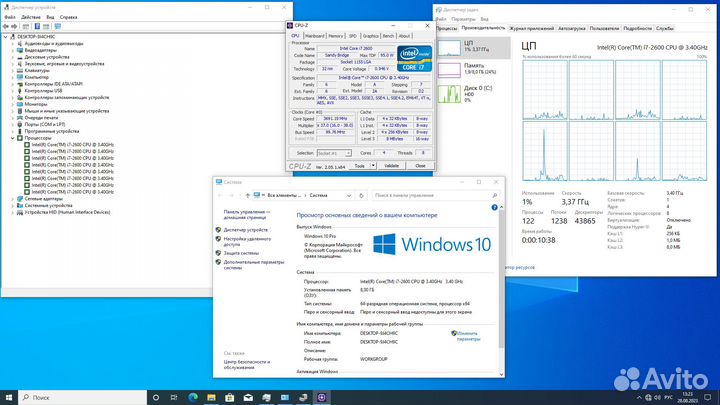720x405 pixels.
Task: Switch to the Memory tab in CPU-Z
Action: (336, 36)
